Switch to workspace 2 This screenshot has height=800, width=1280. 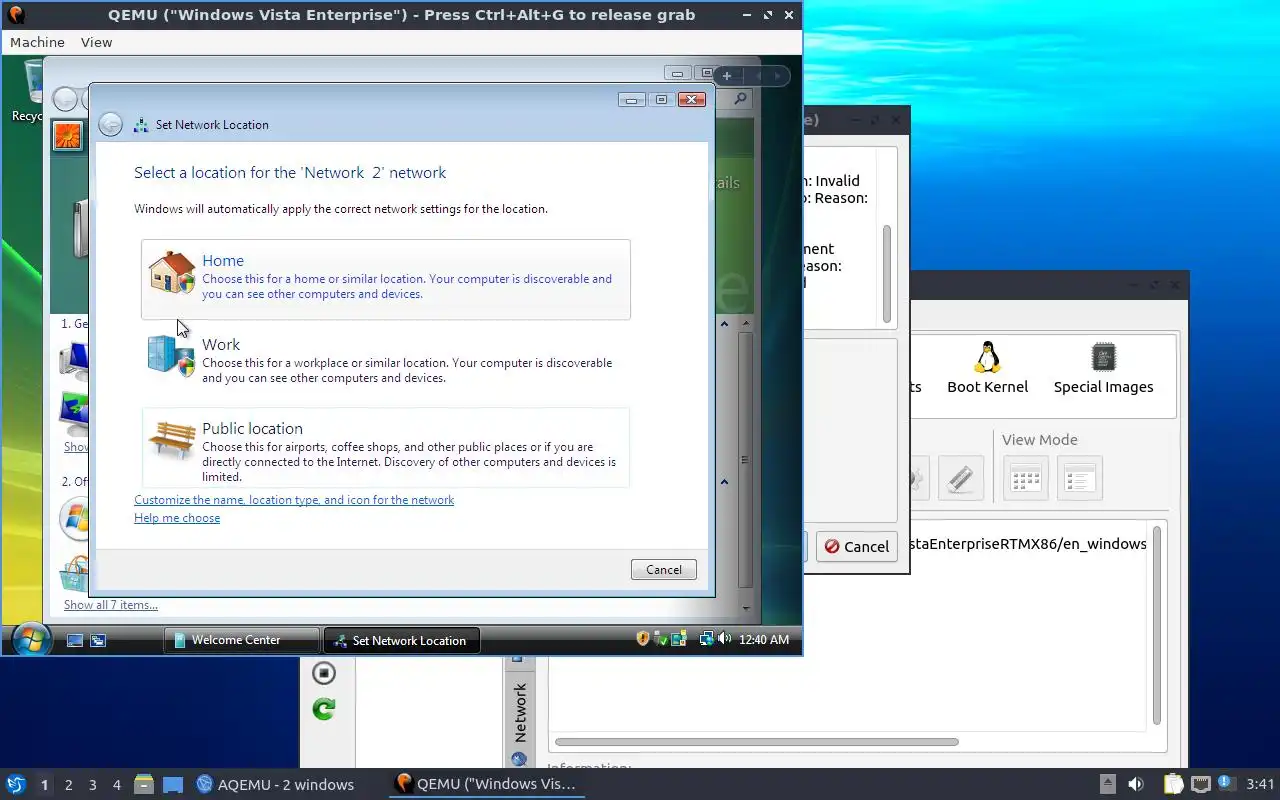(69, 785)
